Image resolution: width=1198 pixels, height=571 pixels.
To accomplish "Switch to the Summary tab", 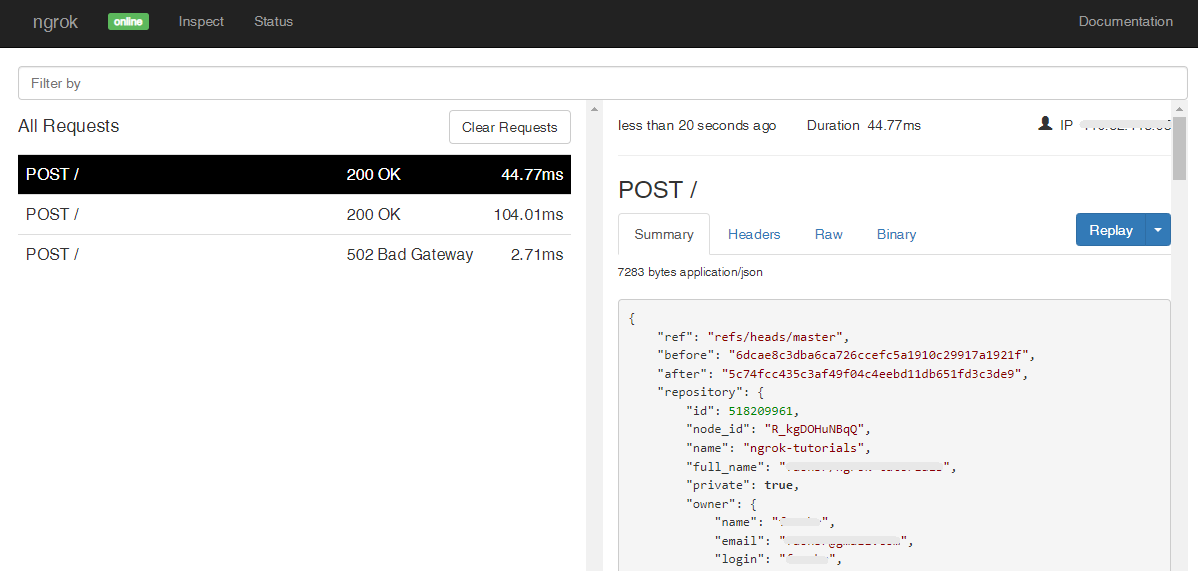I will pyautogui.click(x=664, y=234).
